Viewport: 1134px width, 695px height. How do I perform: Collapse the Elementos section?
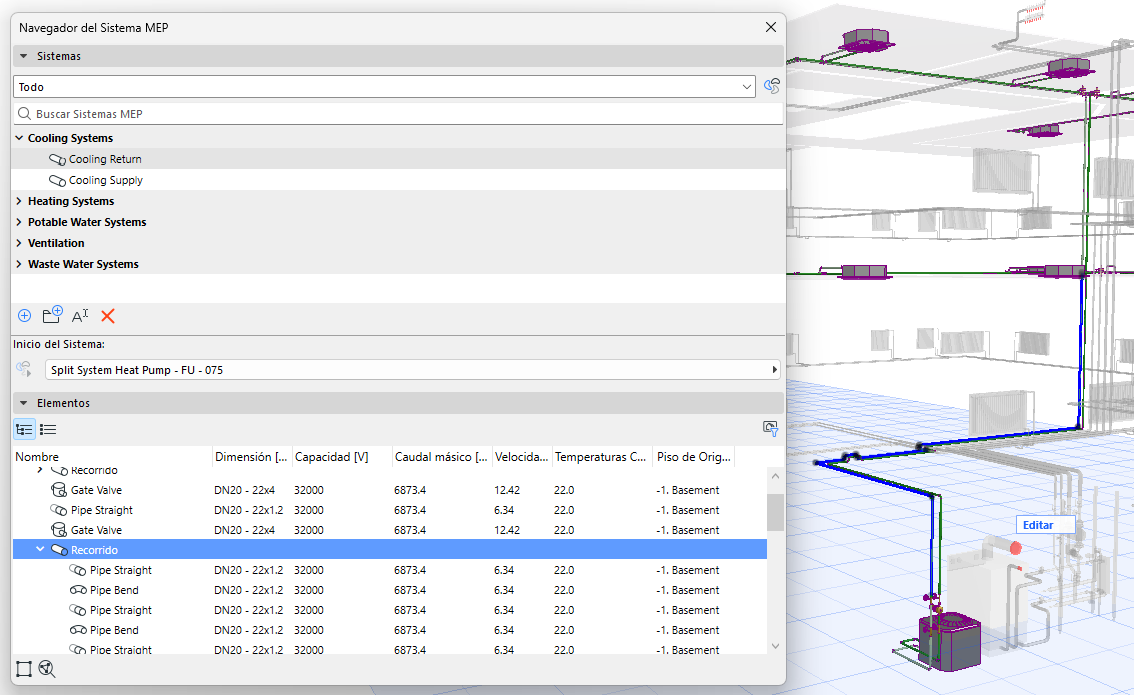(x=23, y=403)
